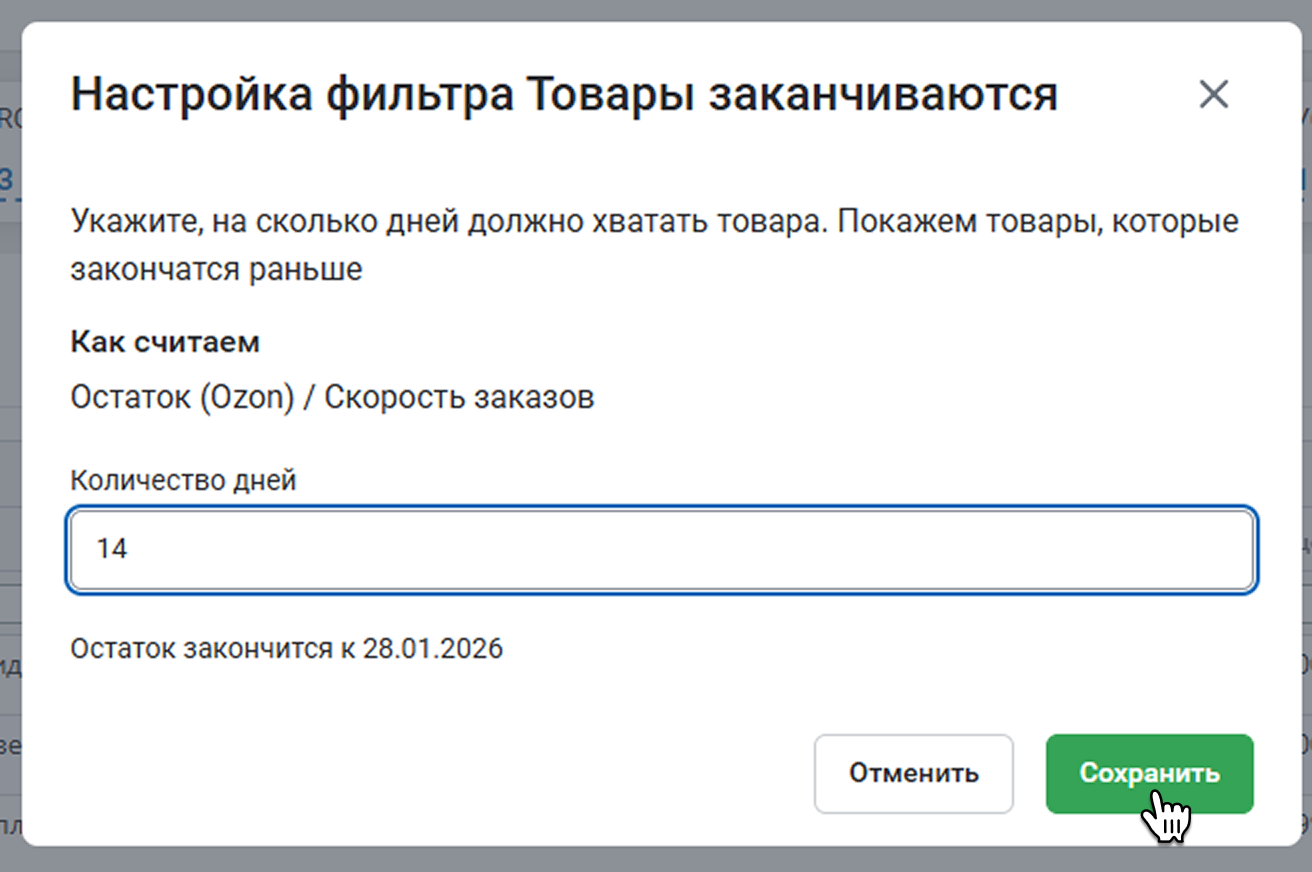Screen dimensions: 1312x872
Task: Click the Скорость заказов text
Action: click(459, 397)
